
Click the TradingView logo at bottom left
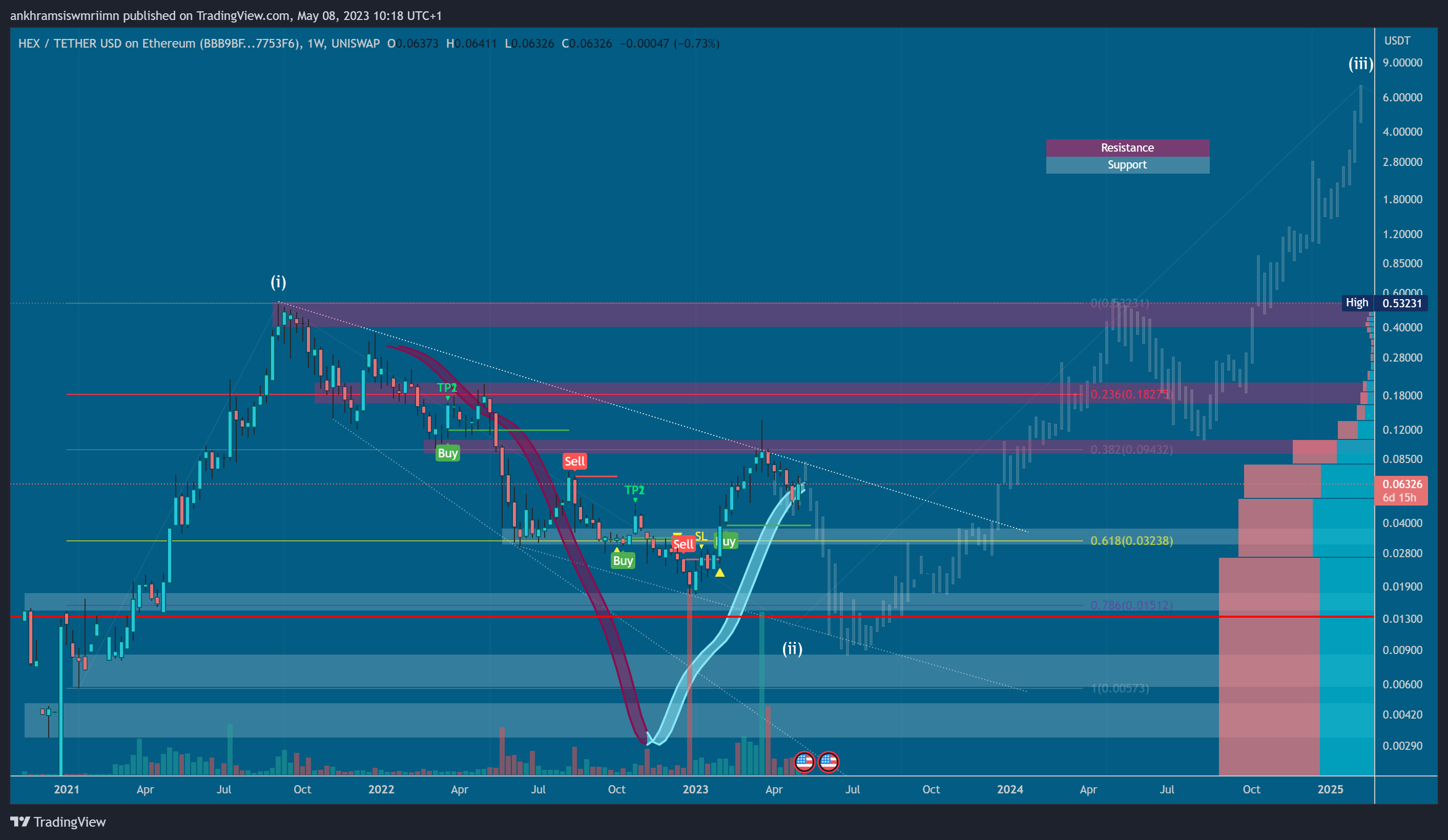[58, 822]
